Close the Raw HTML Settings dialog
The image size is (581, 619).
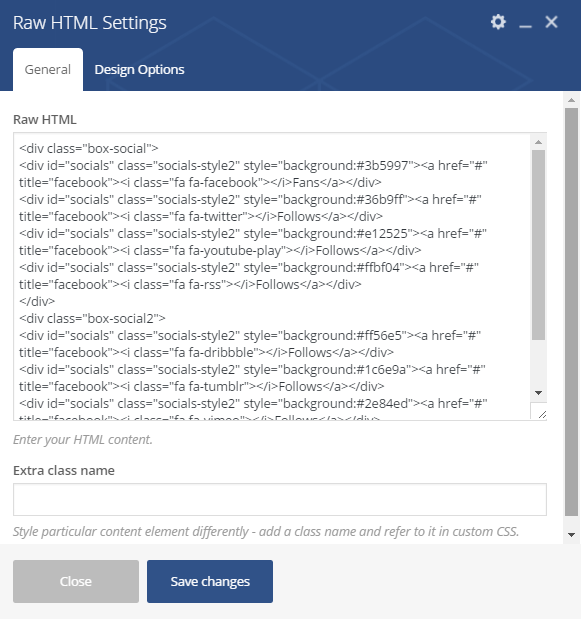click(x=551, y=22)
